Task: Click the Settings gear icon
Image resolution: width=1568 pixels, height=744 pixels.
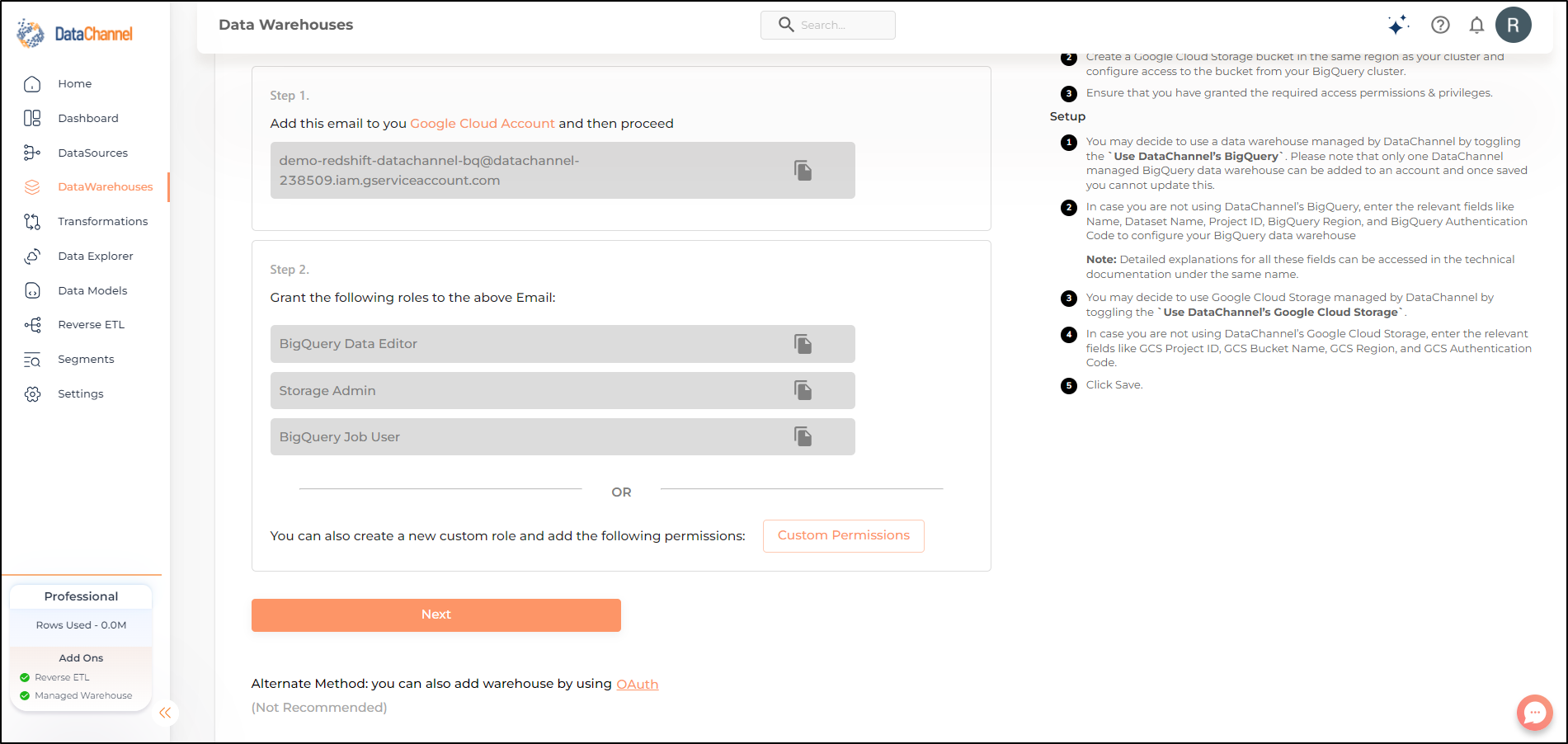Action: [32, 394]
